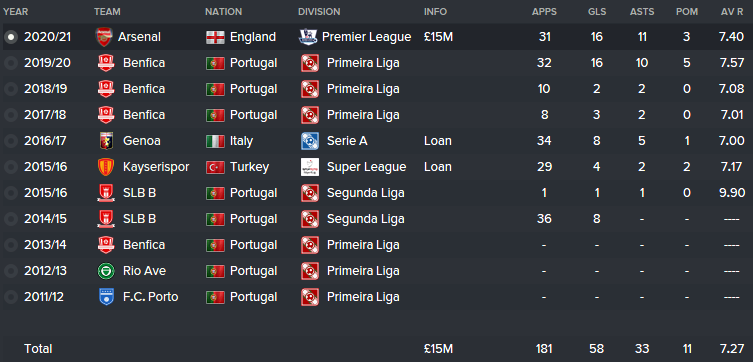Click the F.C. Porto club badge
The image size is (753, 362).
coord(106,297)
